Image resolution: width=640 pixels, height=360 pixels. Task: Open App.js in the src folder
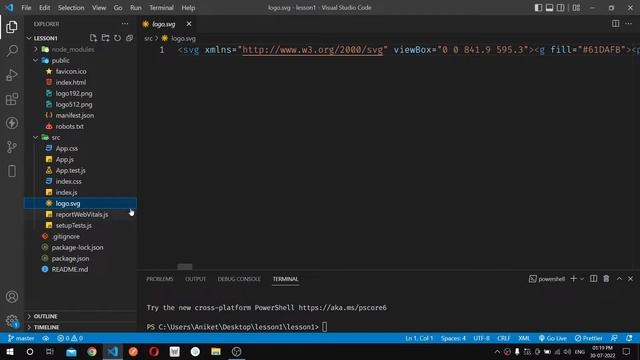pyautogui.click(x=64, y=160)
